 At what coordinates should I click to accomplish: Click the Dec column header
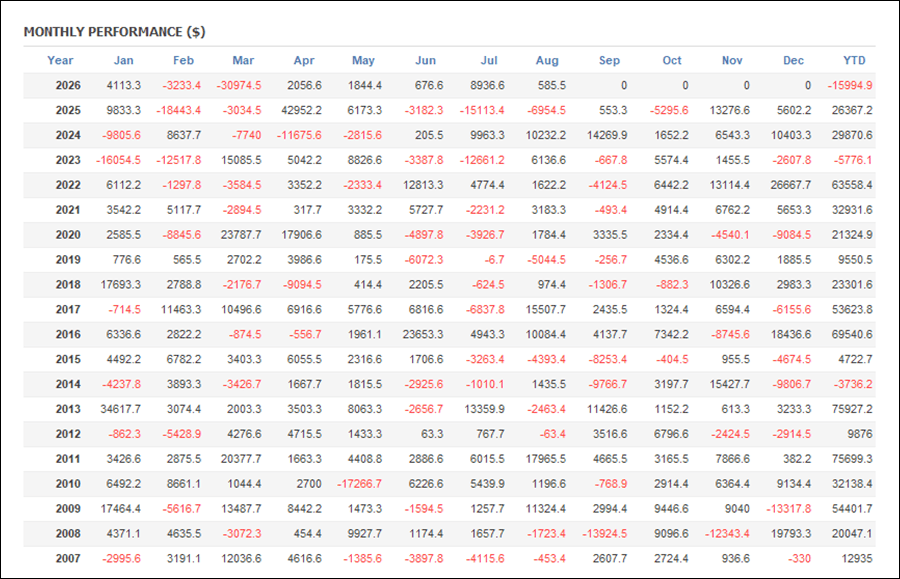(793, 60)
